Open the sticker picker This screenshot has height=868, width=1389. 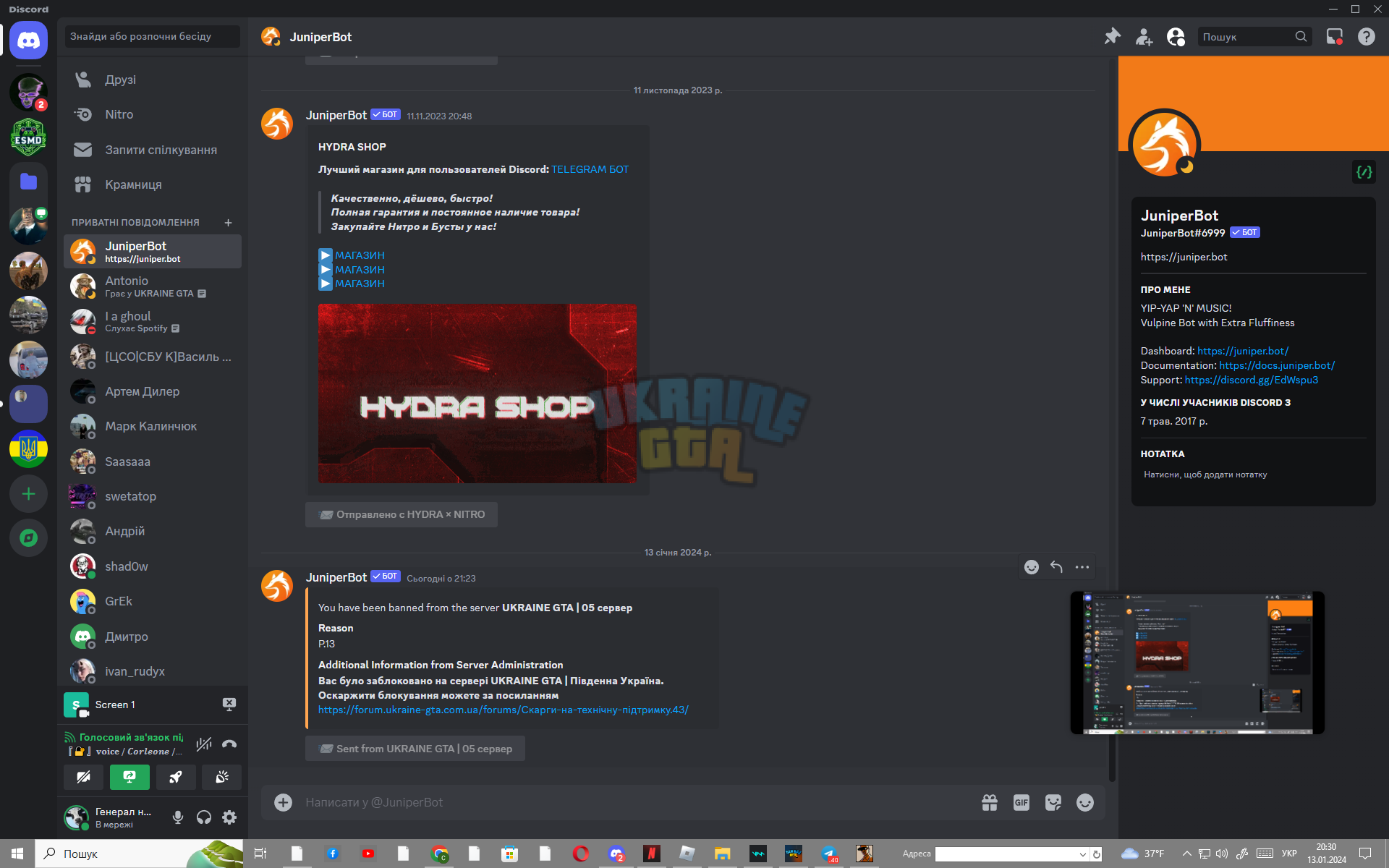(1053, 802)
